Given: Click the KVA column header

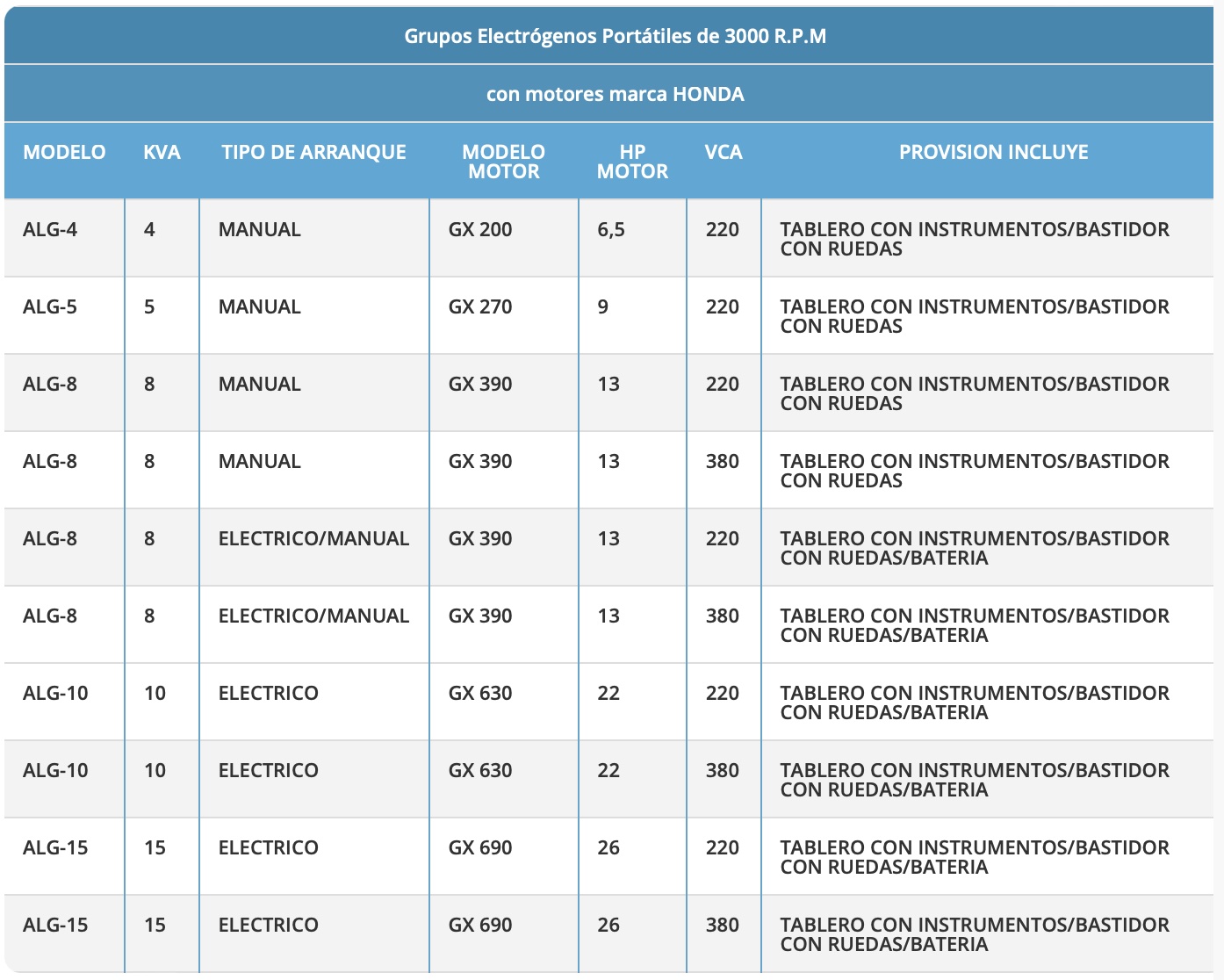Looking at the screenshot, I should coord(162,152).
